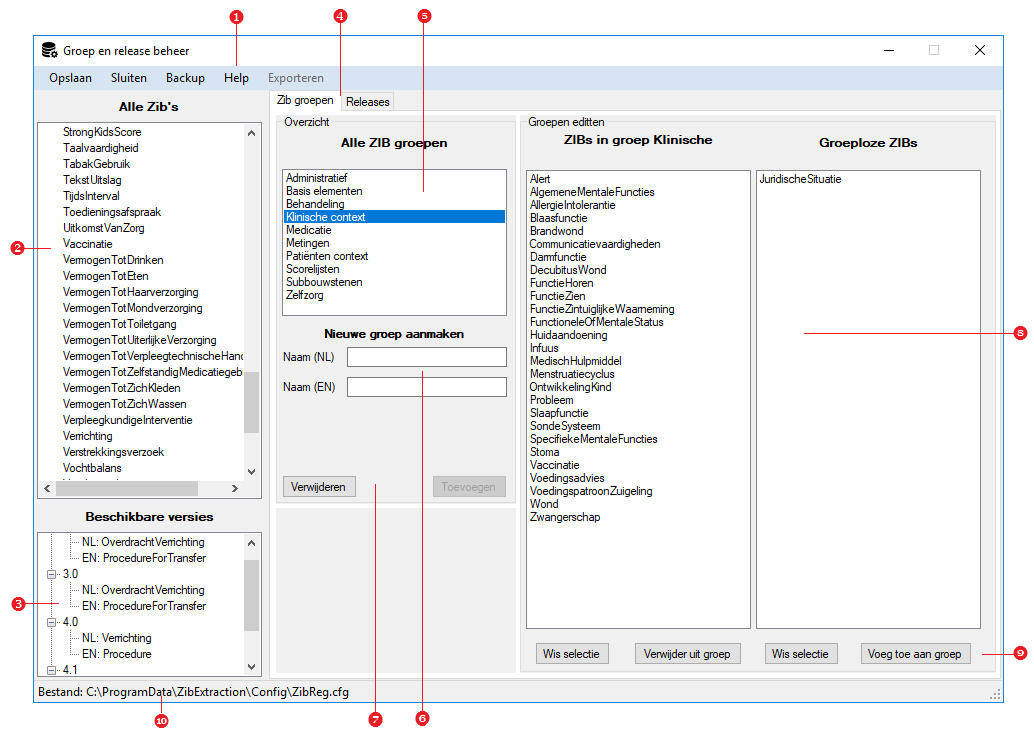
Task: Select the Zib groepen tab
Action: tap(305, 100)
